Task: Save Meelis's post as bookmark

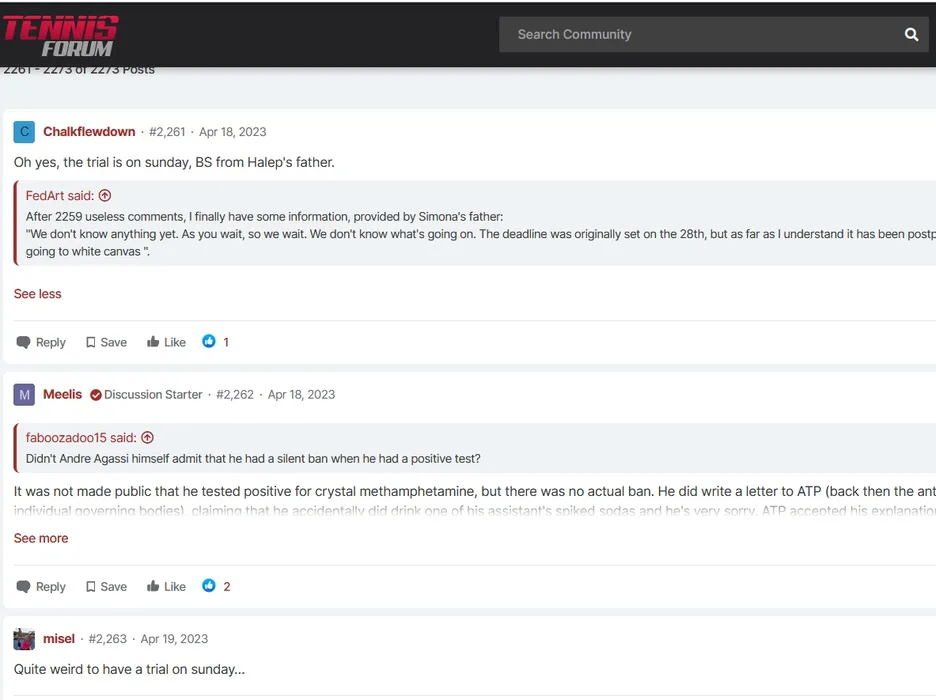Action: click(x=106, y=587)
